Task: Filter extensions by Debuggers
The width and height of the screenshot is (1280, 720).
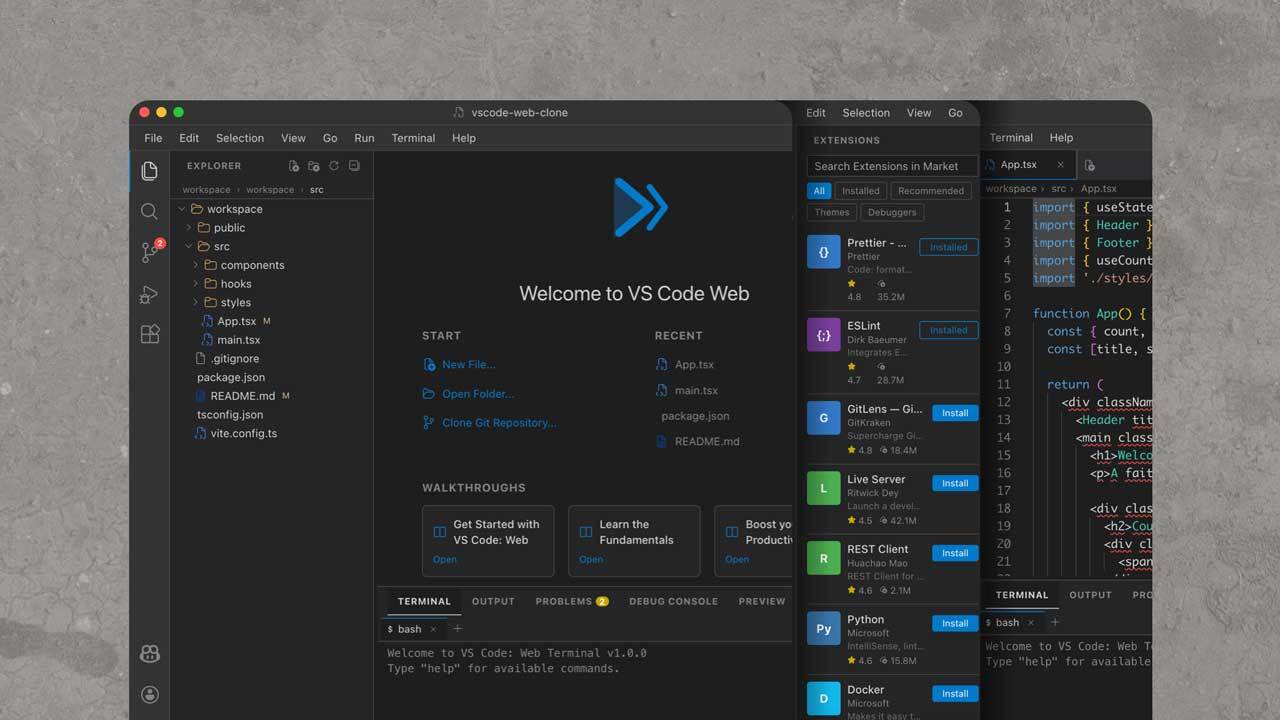Action: [x=892, y=212]
